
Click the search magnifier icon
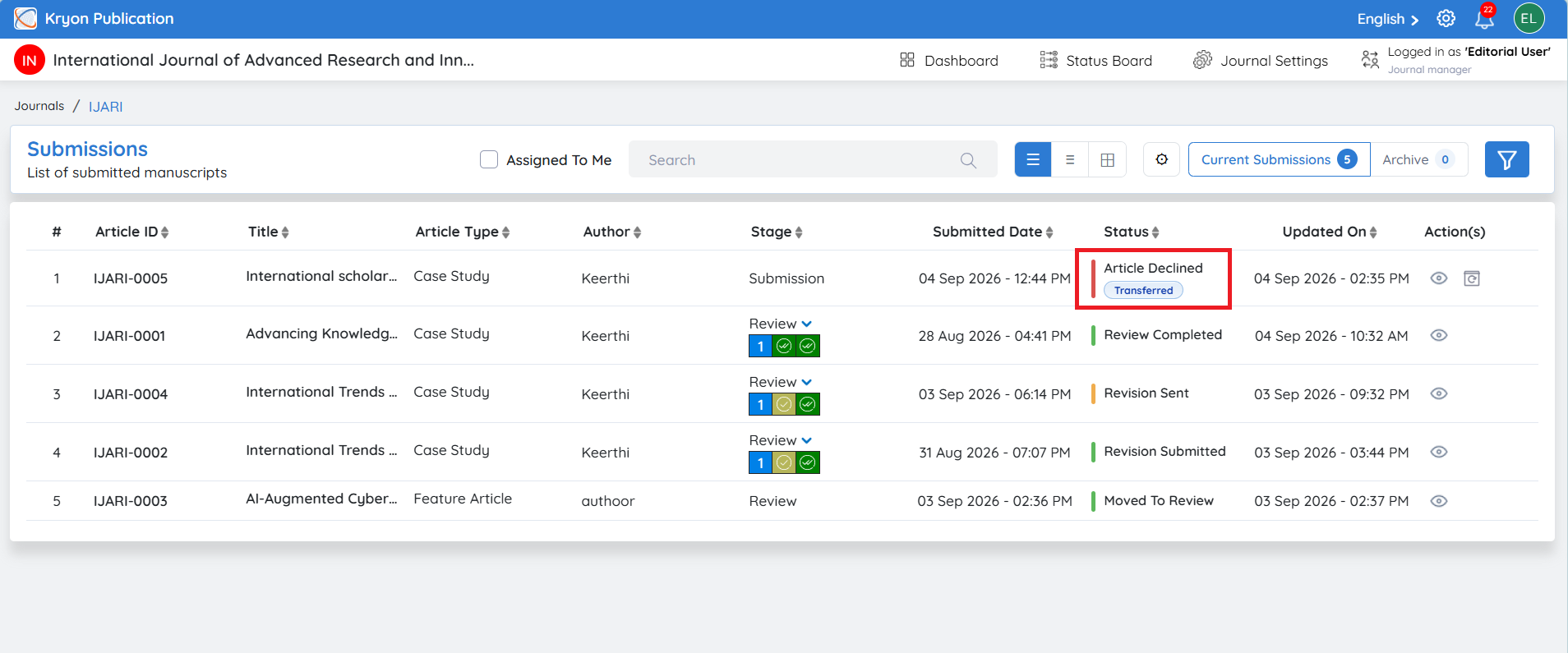click(x=968, y=160)
